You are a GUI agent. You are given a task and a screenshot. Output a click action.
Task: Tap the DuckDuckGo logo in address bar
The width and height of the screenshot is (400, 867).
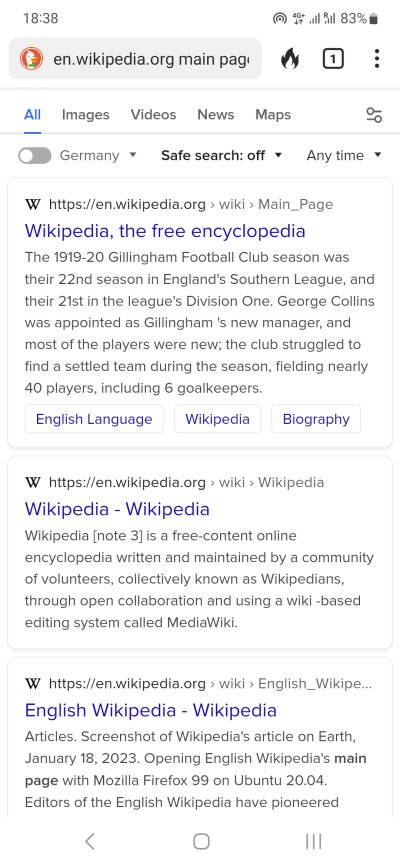click(32, 59)
